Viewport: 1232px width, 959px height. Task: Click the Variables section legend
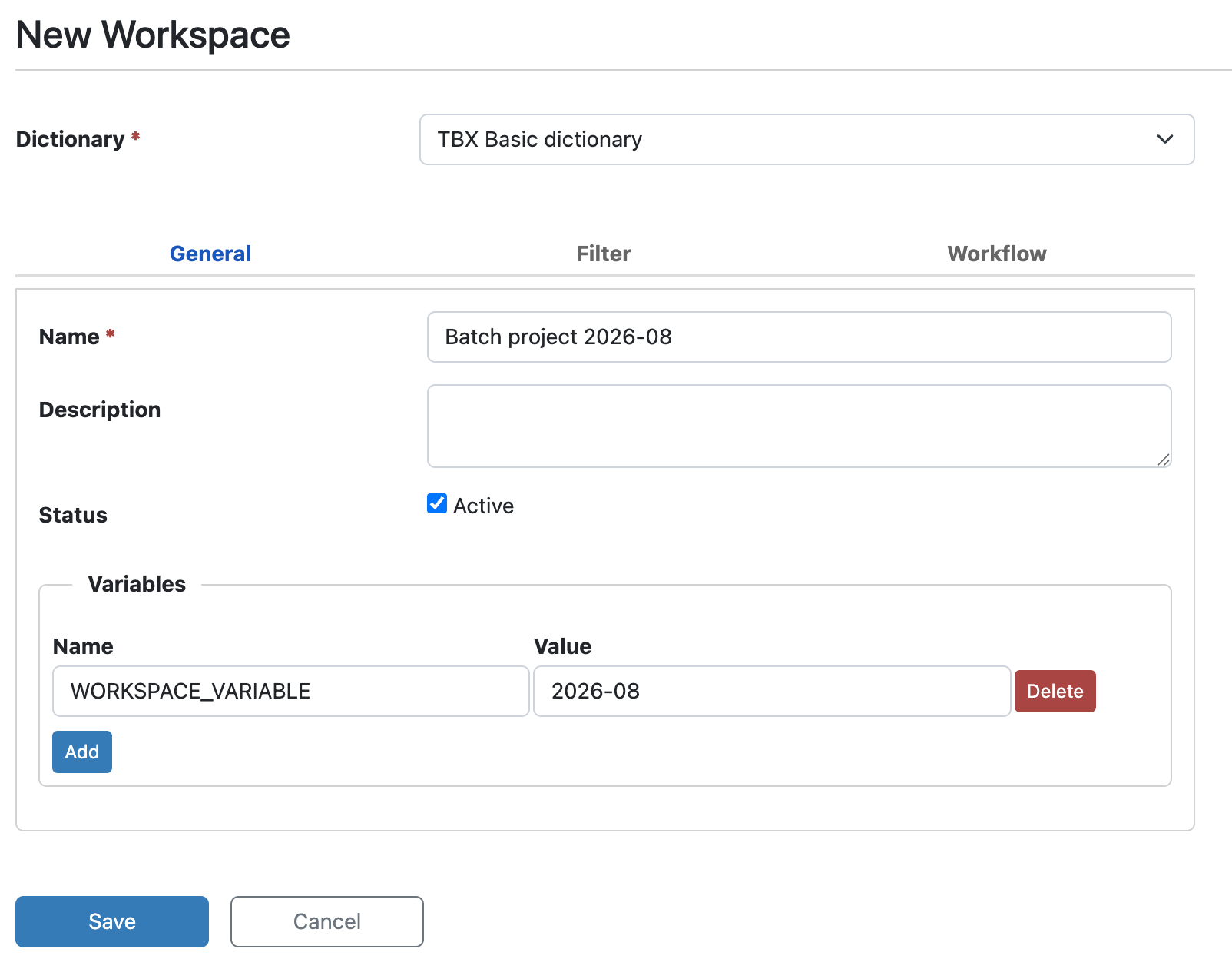click(x=137, y=584)
